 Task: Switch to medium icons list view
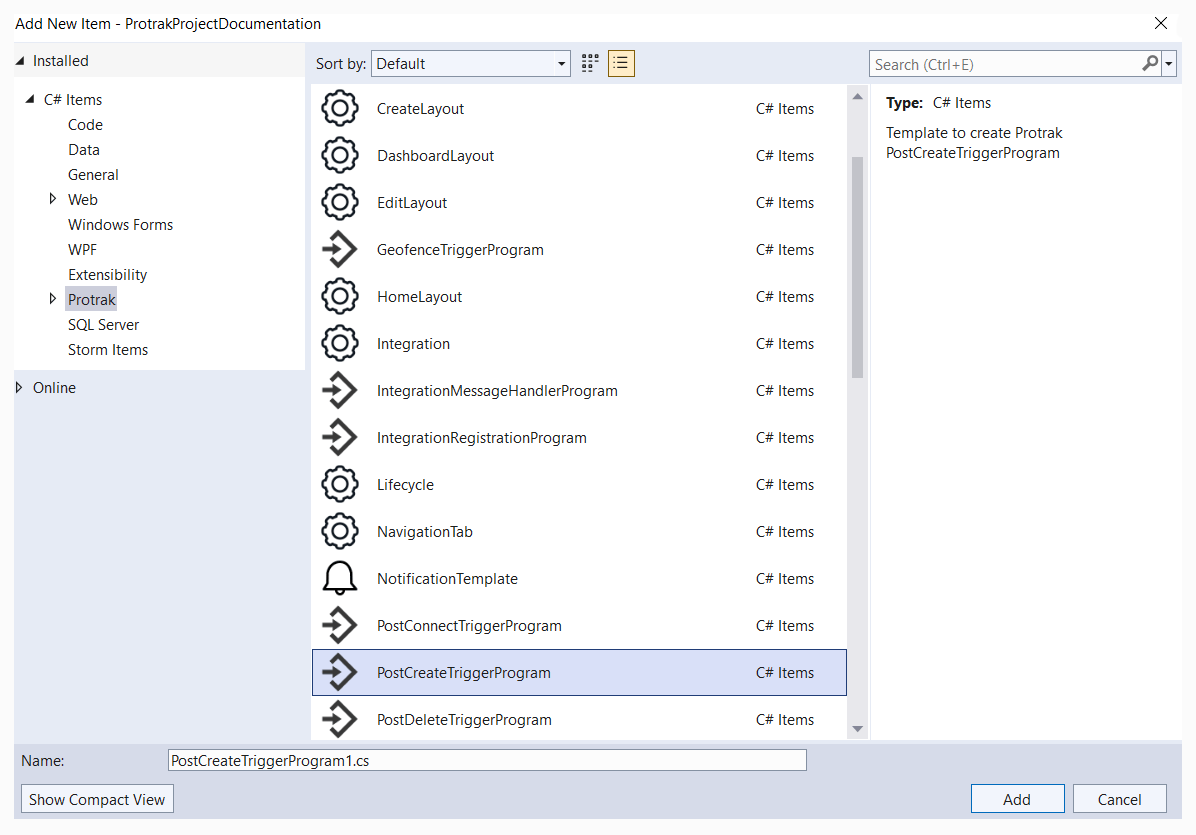tap(621, 64)
